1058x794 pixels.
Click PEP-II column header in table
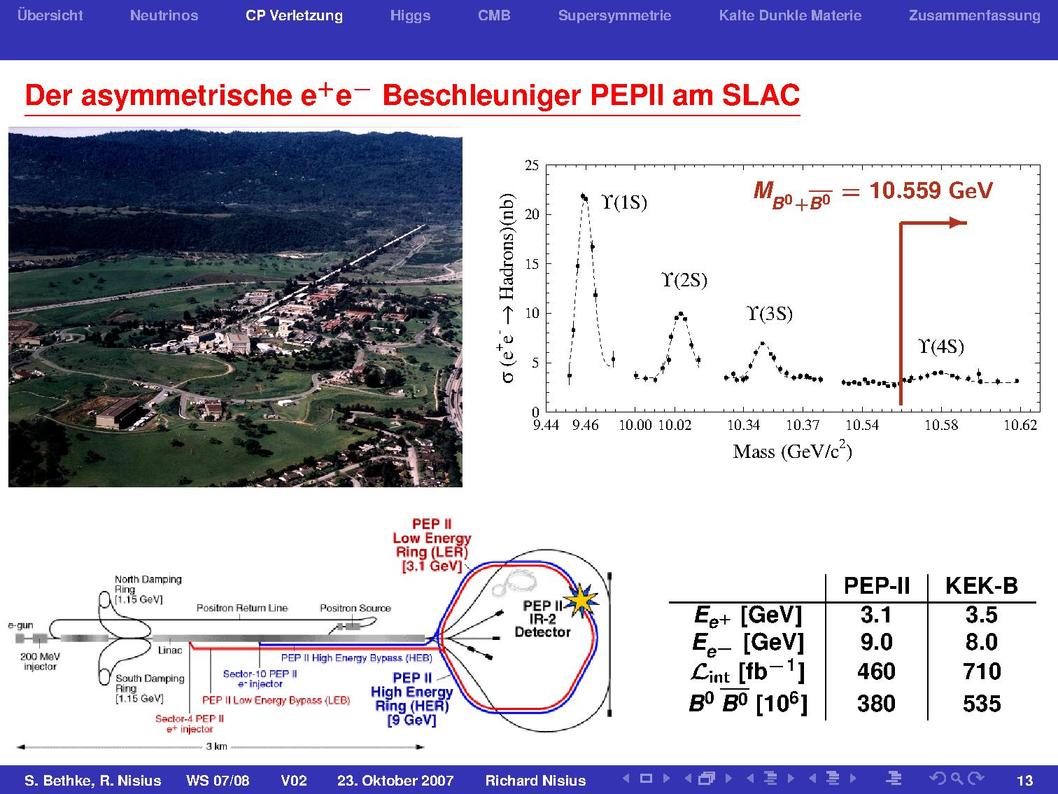pyautogui.click(x=876, y=586)
